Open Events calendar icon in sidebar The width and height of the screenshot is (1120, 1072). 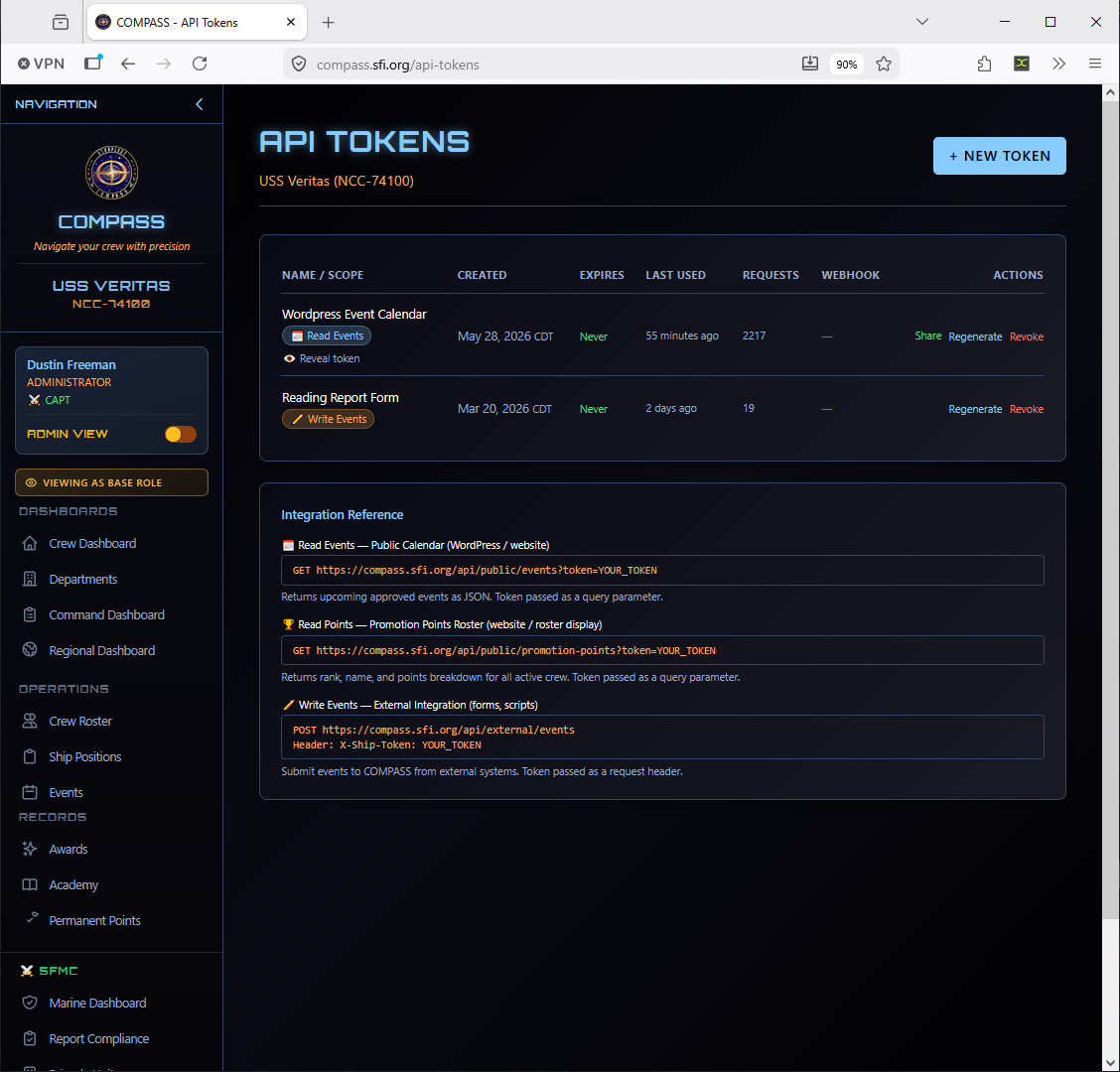click(29, 792)
